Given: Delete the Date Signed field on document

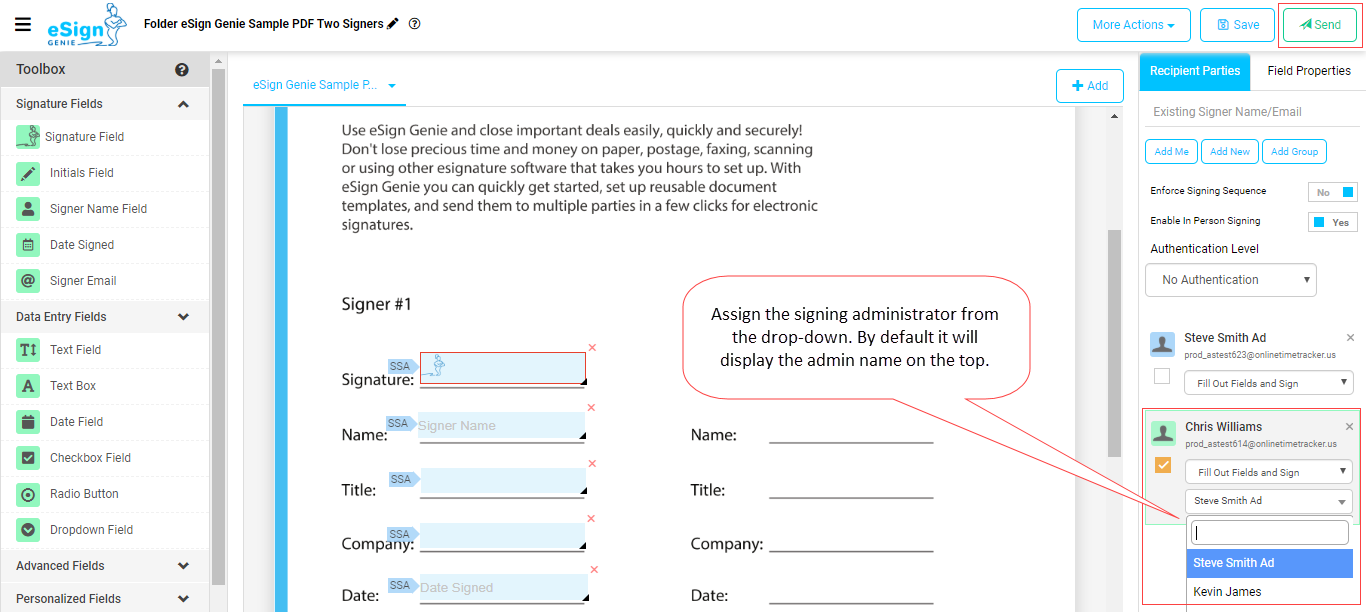Looking at the screenshot, I should click(x=592, y=570).
